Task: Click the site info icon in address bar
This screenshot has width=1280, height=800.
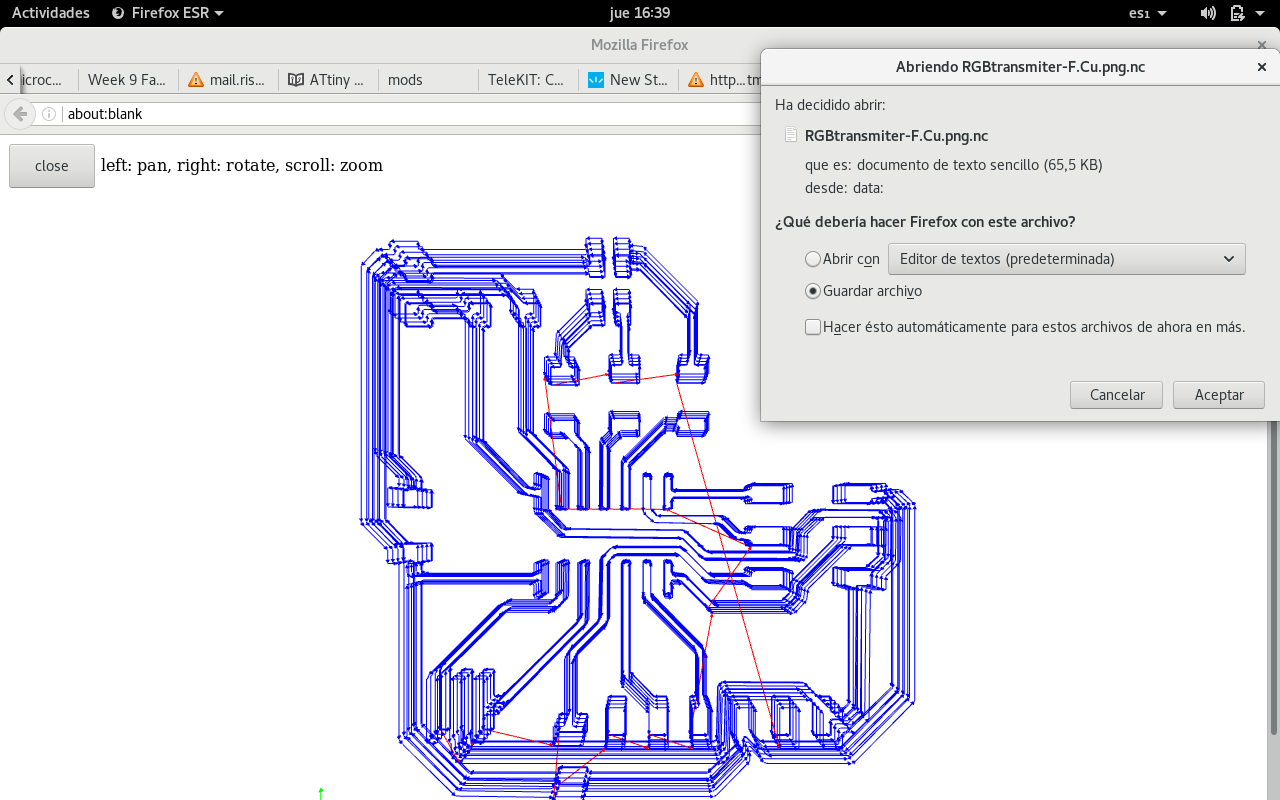Action: [x=49, y=114]
